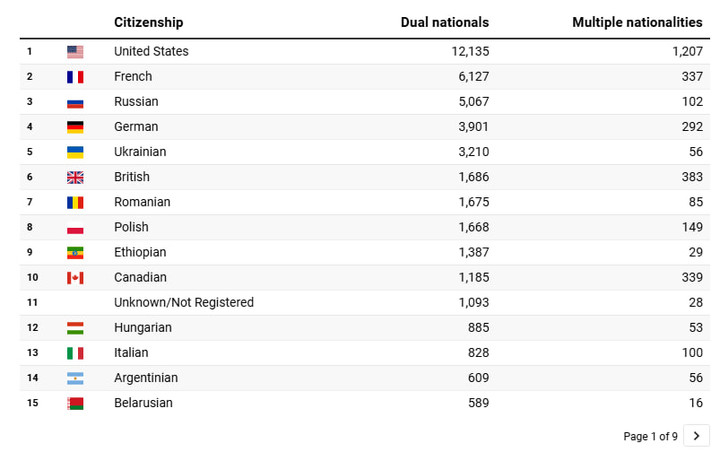This screenshot has height=452, width=720.
Task: Click the Argentinian flag icon
Action: (75, 378)
